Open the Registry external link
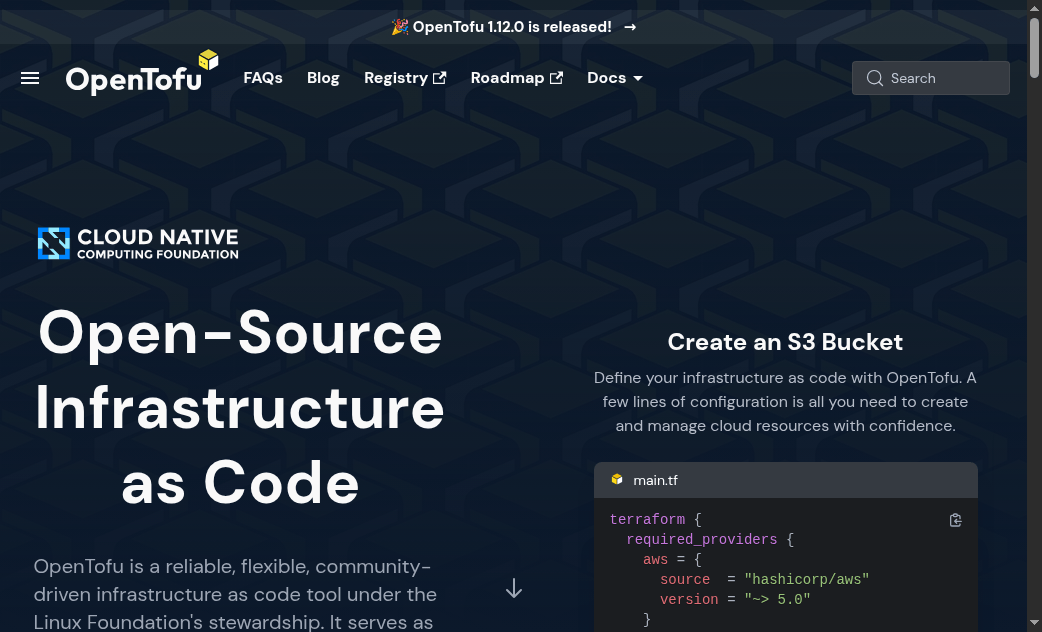 coord(405,78)
